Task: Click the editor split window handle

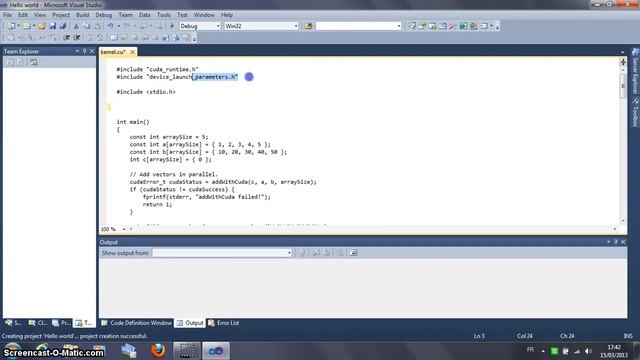Action: pyautogui.click(x=623, y=62)
